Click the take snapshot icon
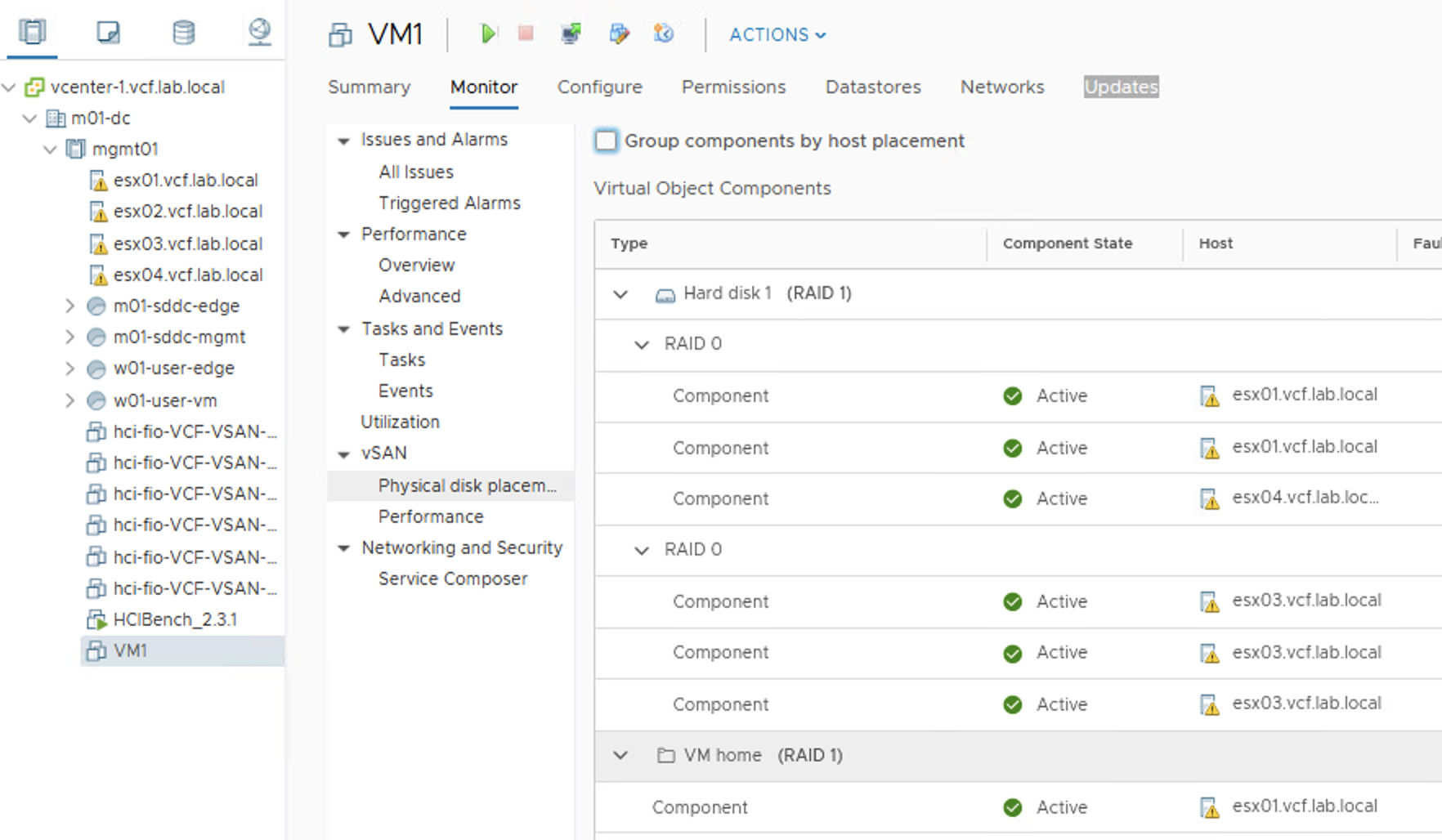Viewport: 1442px width, 840px height. point(664,34)
